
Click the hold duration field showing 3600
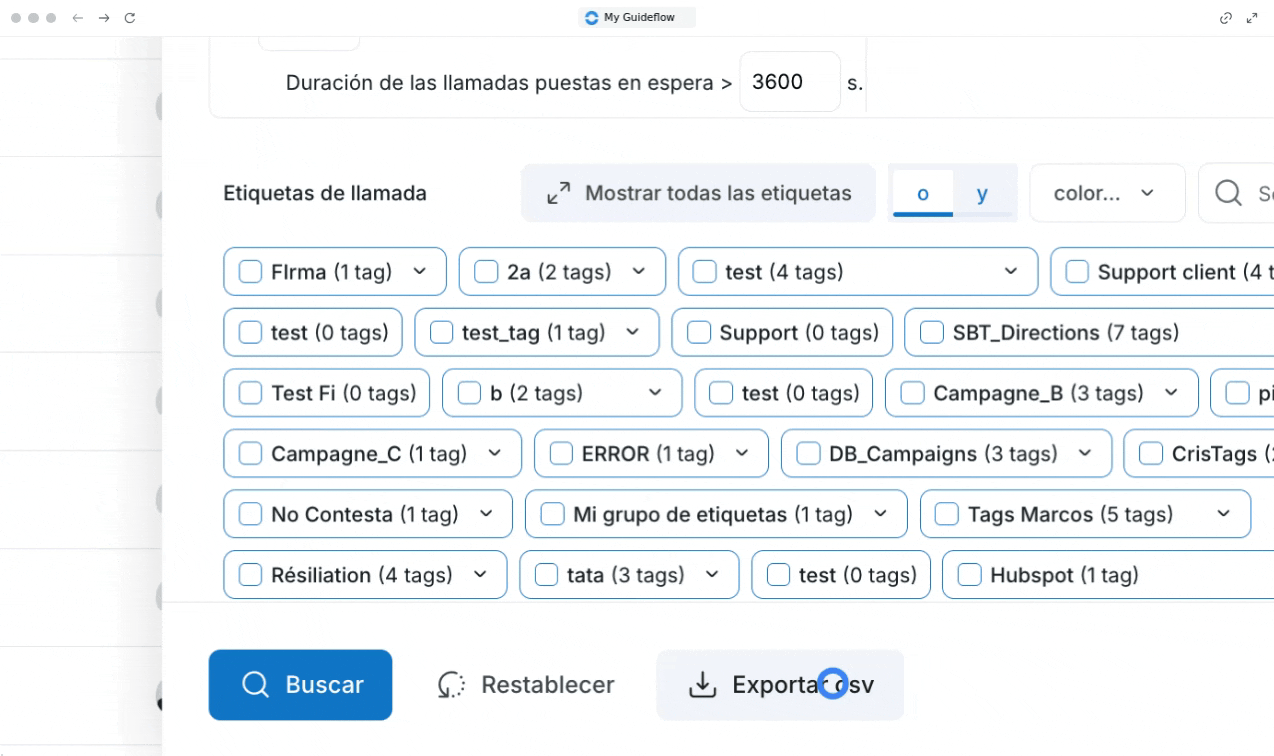pos(789,82)
